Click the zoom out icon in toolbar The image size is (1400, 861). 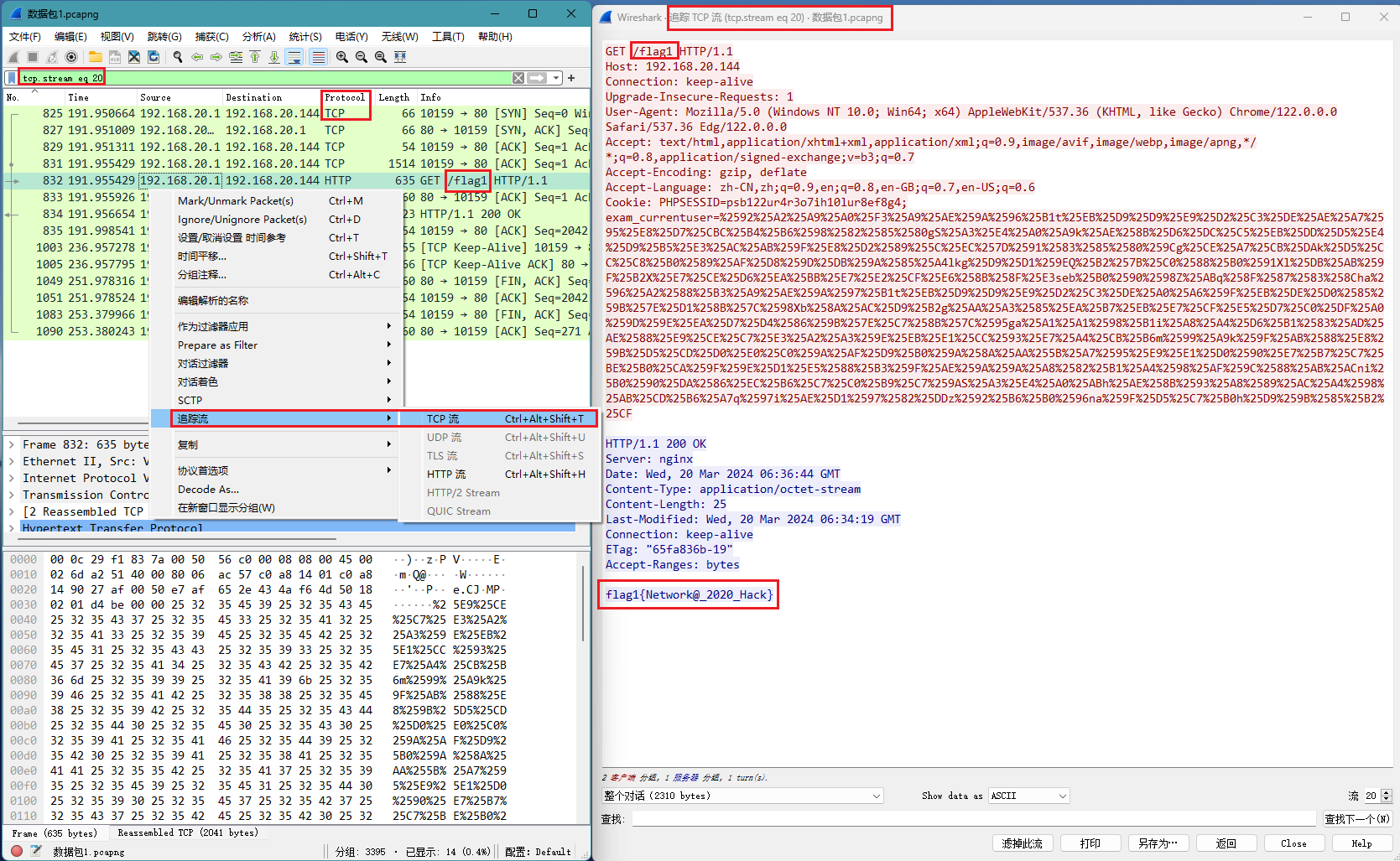tap(362, 57)
